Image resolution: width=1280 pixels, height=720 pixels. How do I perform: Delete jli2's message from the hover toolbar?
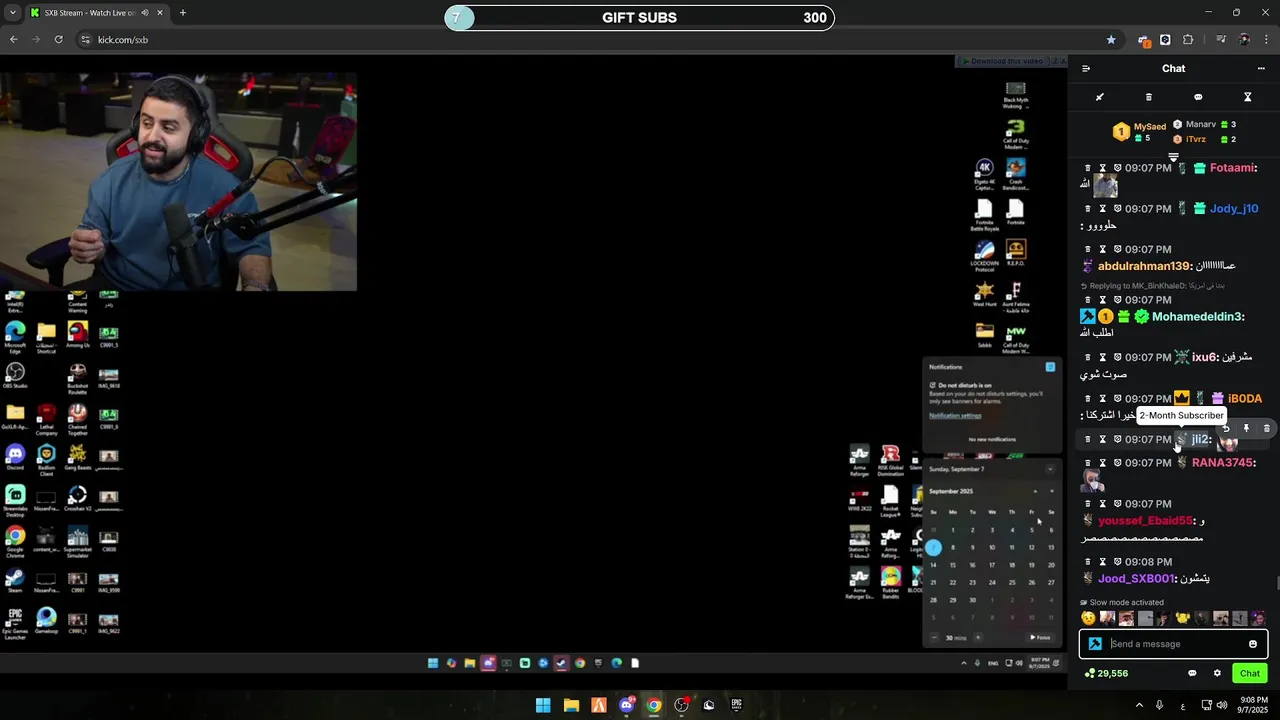[x=1266, y=429]
